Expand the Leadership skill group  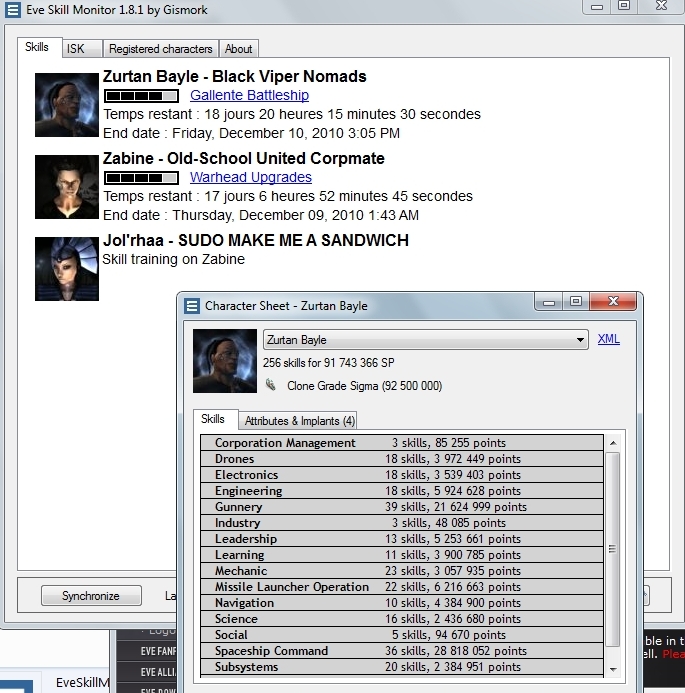(x=402, y=539)
